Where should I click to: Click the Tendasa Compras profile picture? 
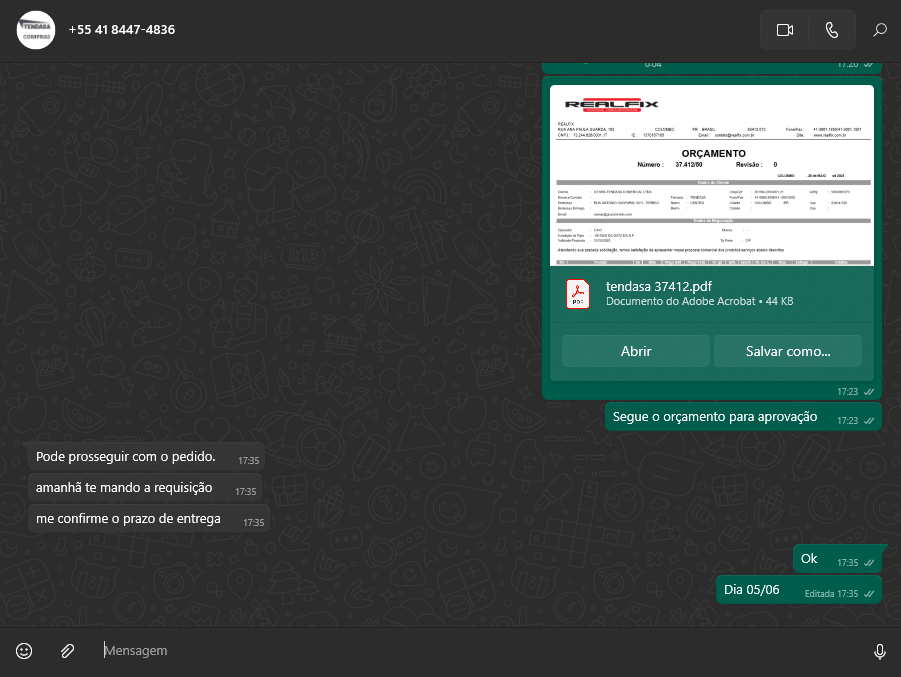click(36, 30)
